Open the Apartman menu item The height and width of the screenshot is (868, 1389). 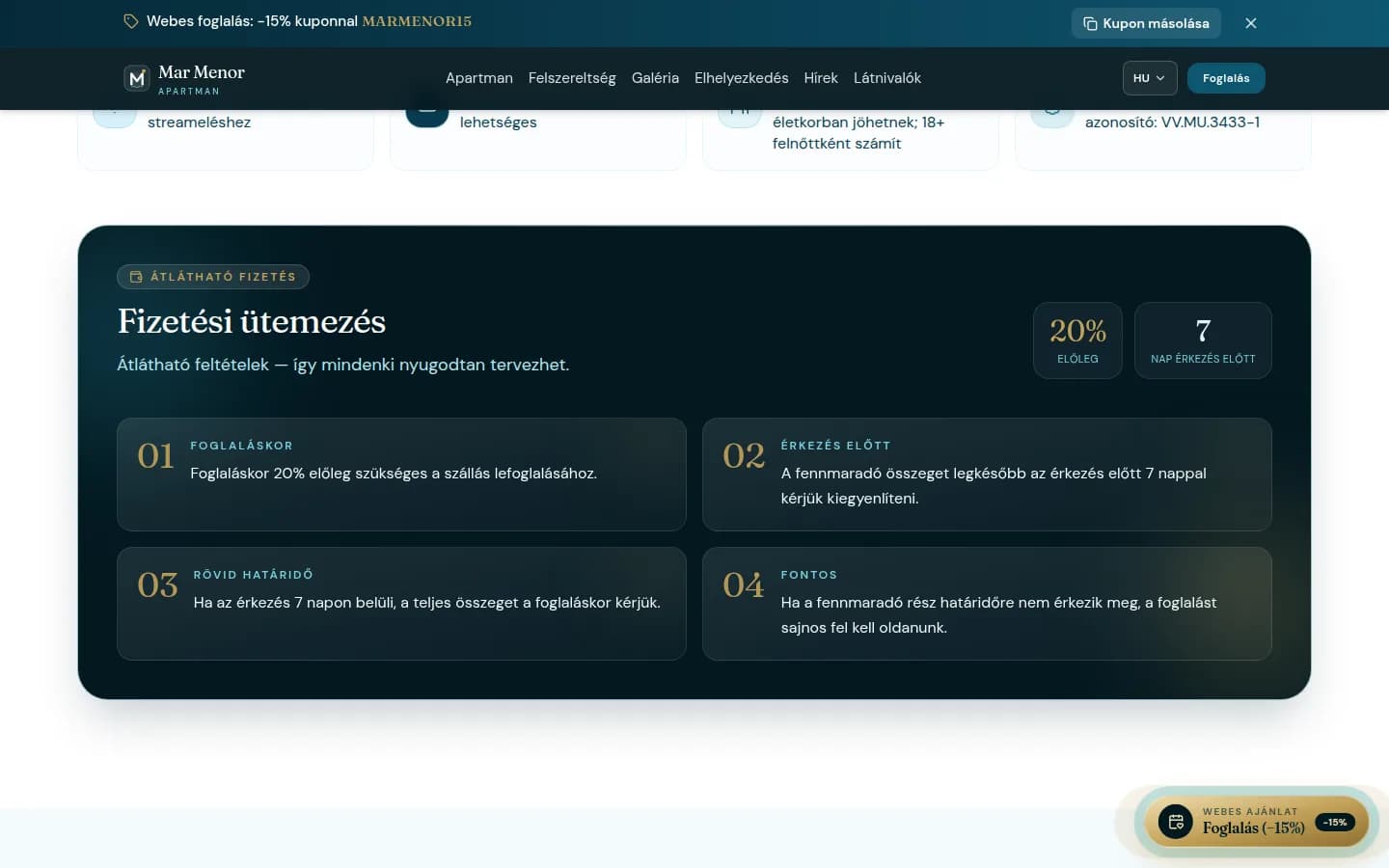pos(479,78)
